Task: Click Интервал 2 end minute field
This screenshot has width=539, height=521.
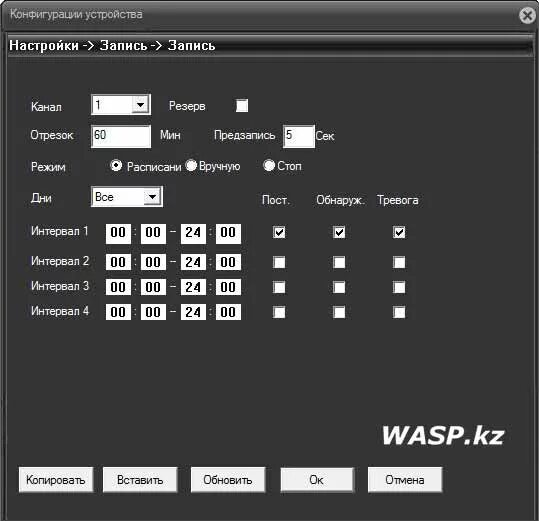Action: tap(228, 262)
